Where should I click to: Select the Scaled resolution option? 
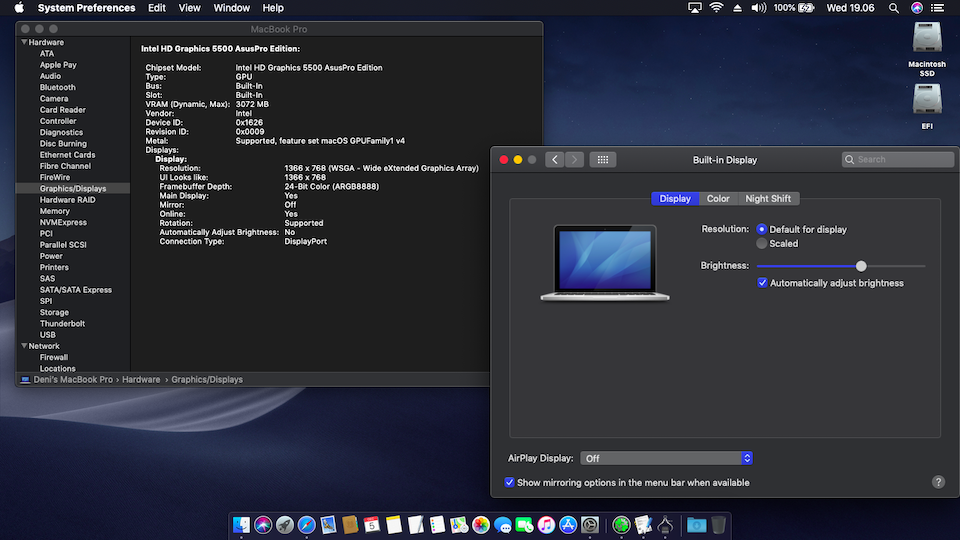pos(762,243)
